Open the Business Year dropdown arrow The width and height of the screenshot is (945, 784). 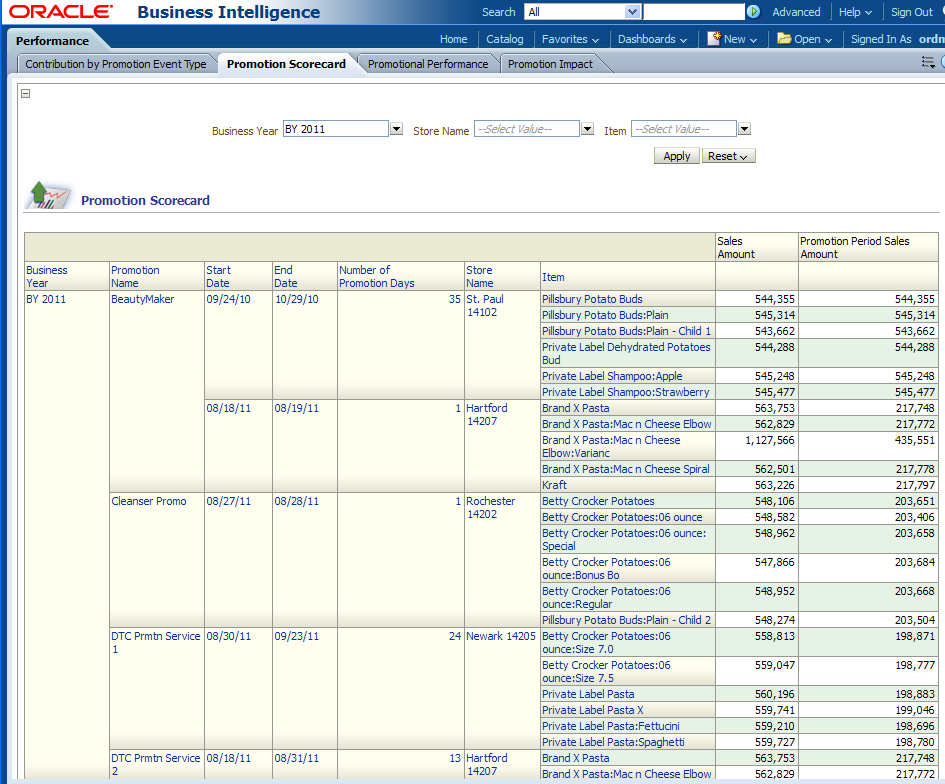coord(397,129)
